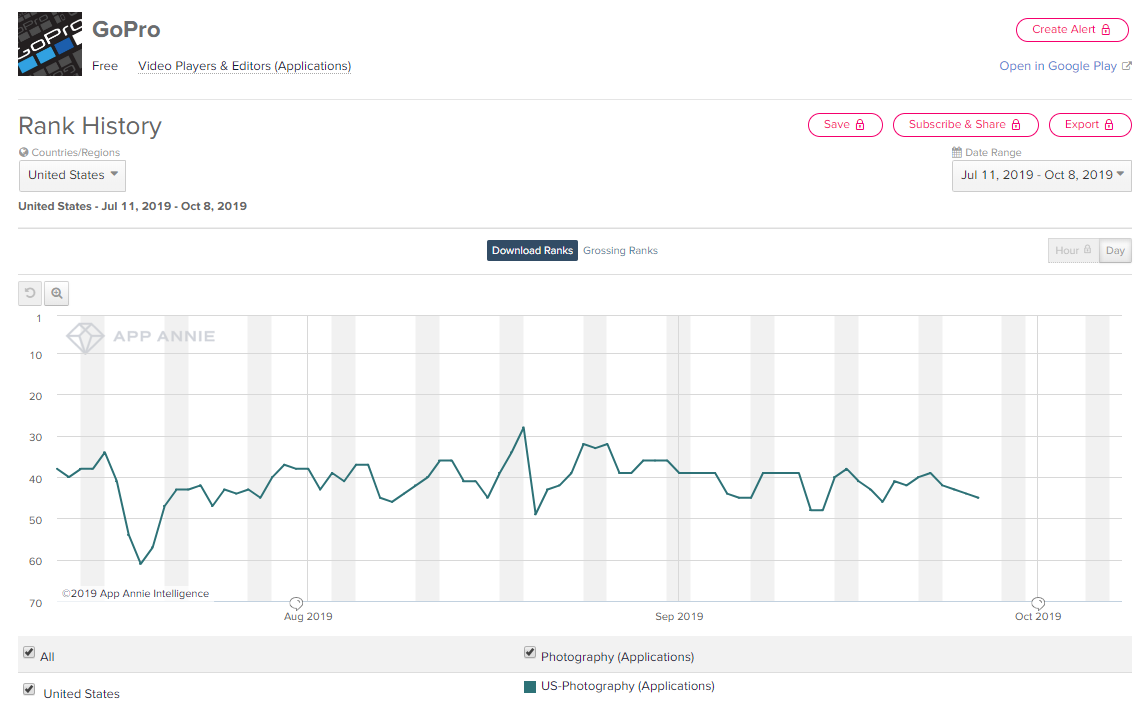Click the lock icon on Subscribe & Share
This screenshot has height=705, width=1146.
point(1016,125)
